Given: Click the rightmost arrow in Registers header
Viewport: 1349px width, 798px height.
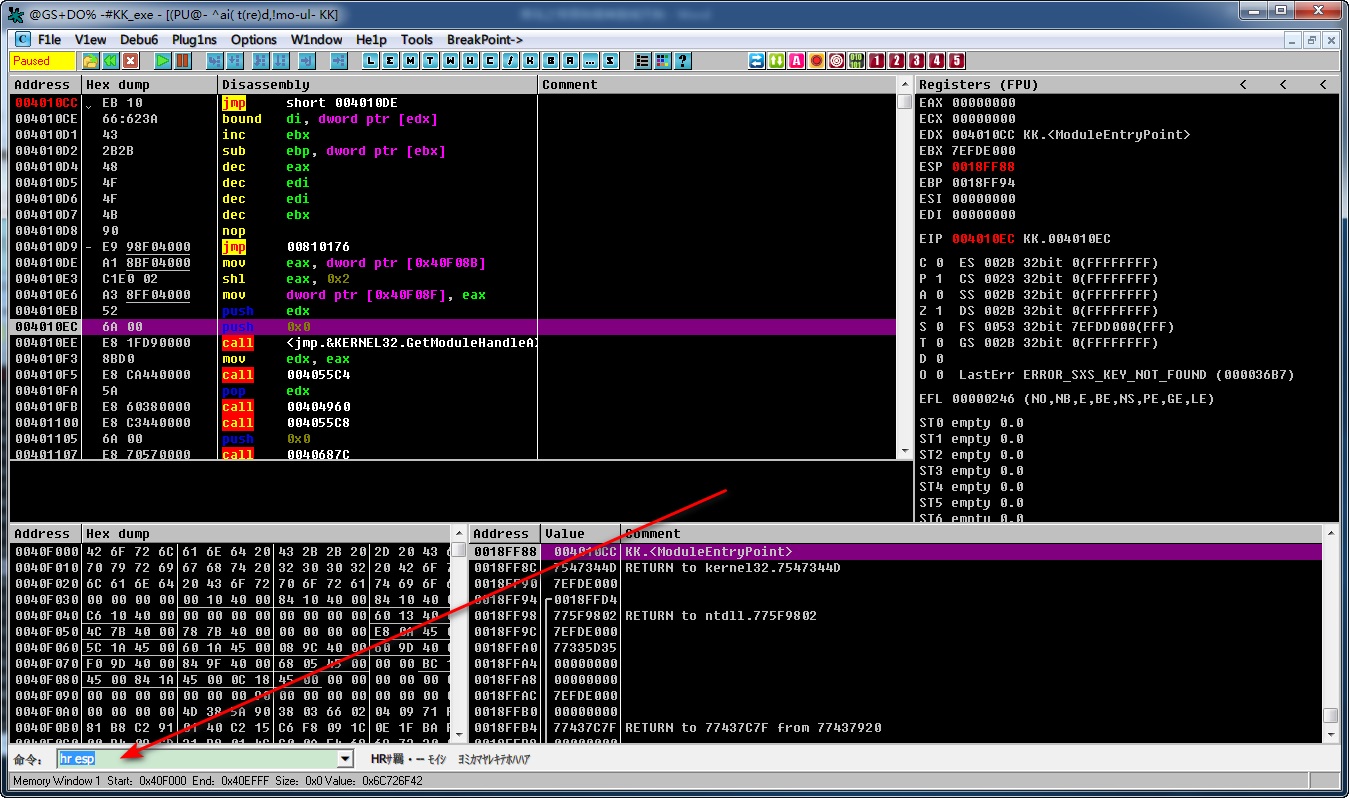Looking at the screenshot, I should (1322, 85).
